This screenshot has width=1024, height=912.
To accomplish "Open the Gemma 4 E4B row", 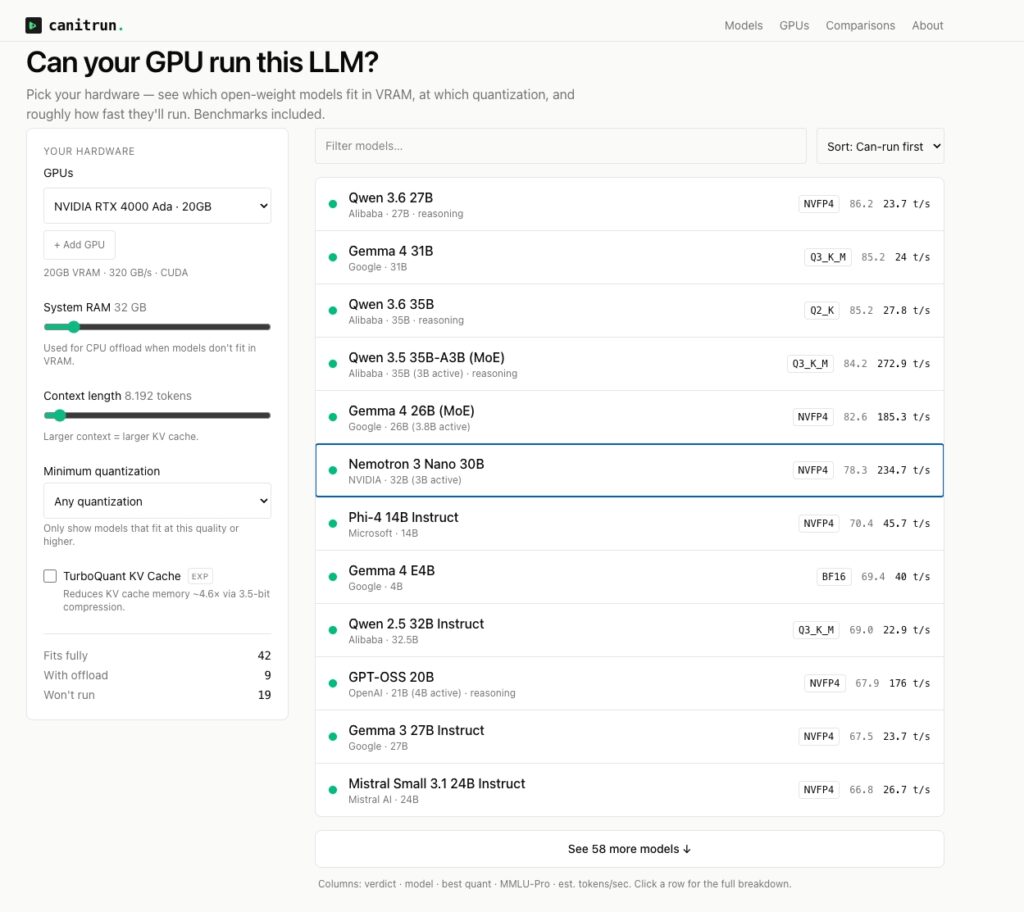I will coord(630,577).
